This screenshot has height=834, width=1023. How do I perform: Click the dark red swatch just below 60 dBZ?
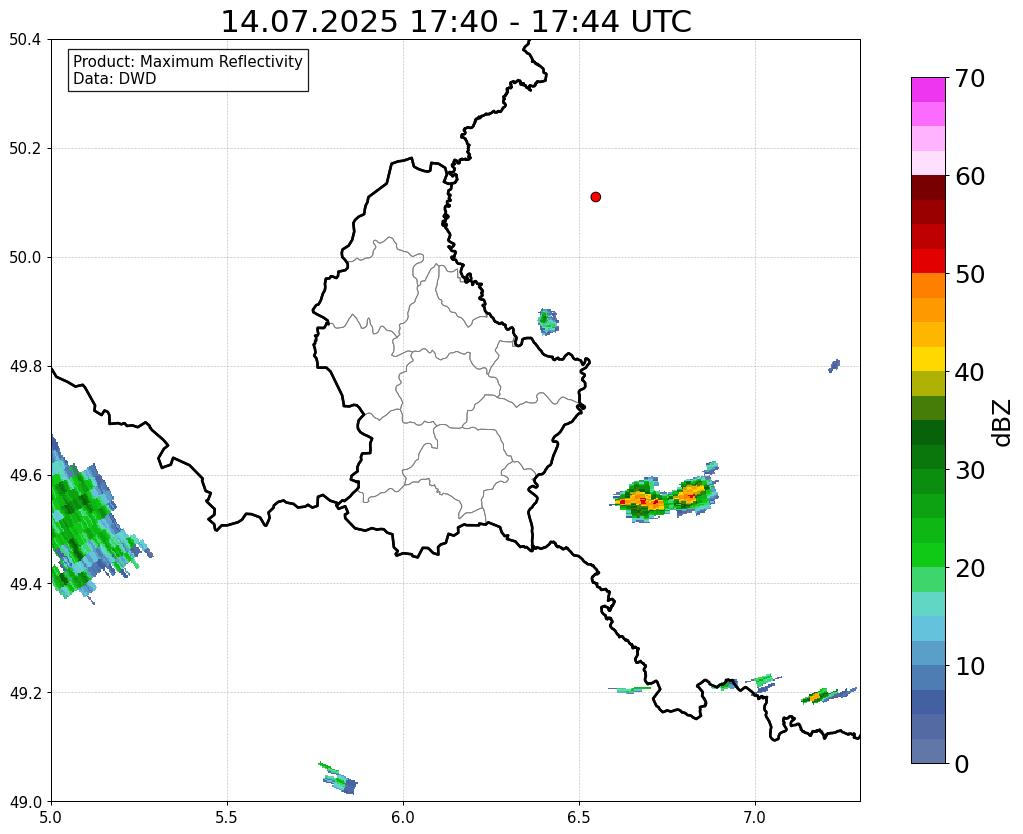tap(928, 188)
